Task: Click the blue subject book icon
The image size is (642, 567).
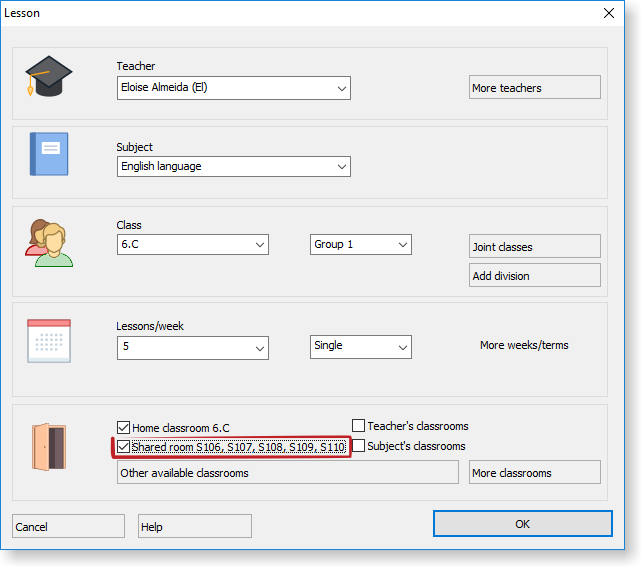Action: [x=49, y=154]
